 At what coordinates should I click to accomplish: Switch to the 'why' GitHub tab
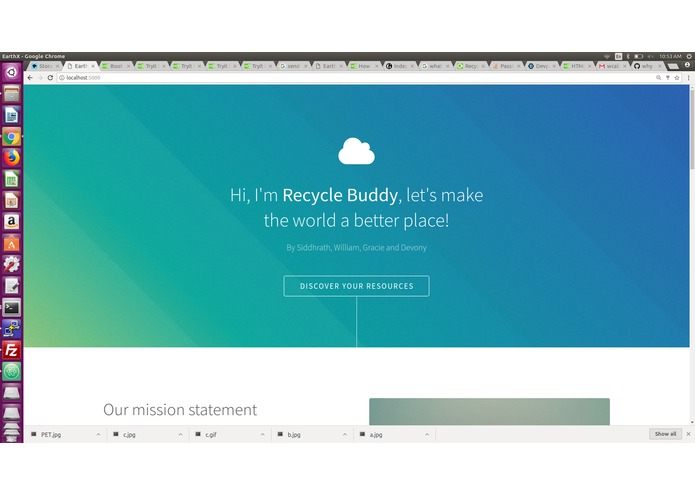click(646, 66)
